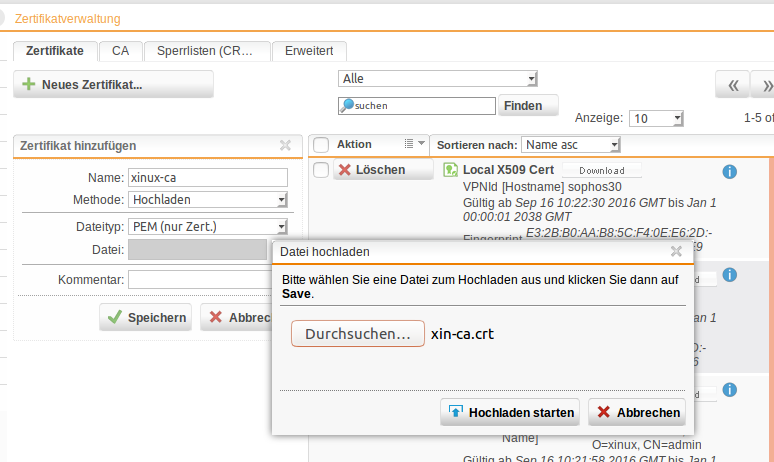This screenshot has height=462, width=774.
Task: Close the Zertifikat hinzufügen panel
Action: tap(285, 145)
